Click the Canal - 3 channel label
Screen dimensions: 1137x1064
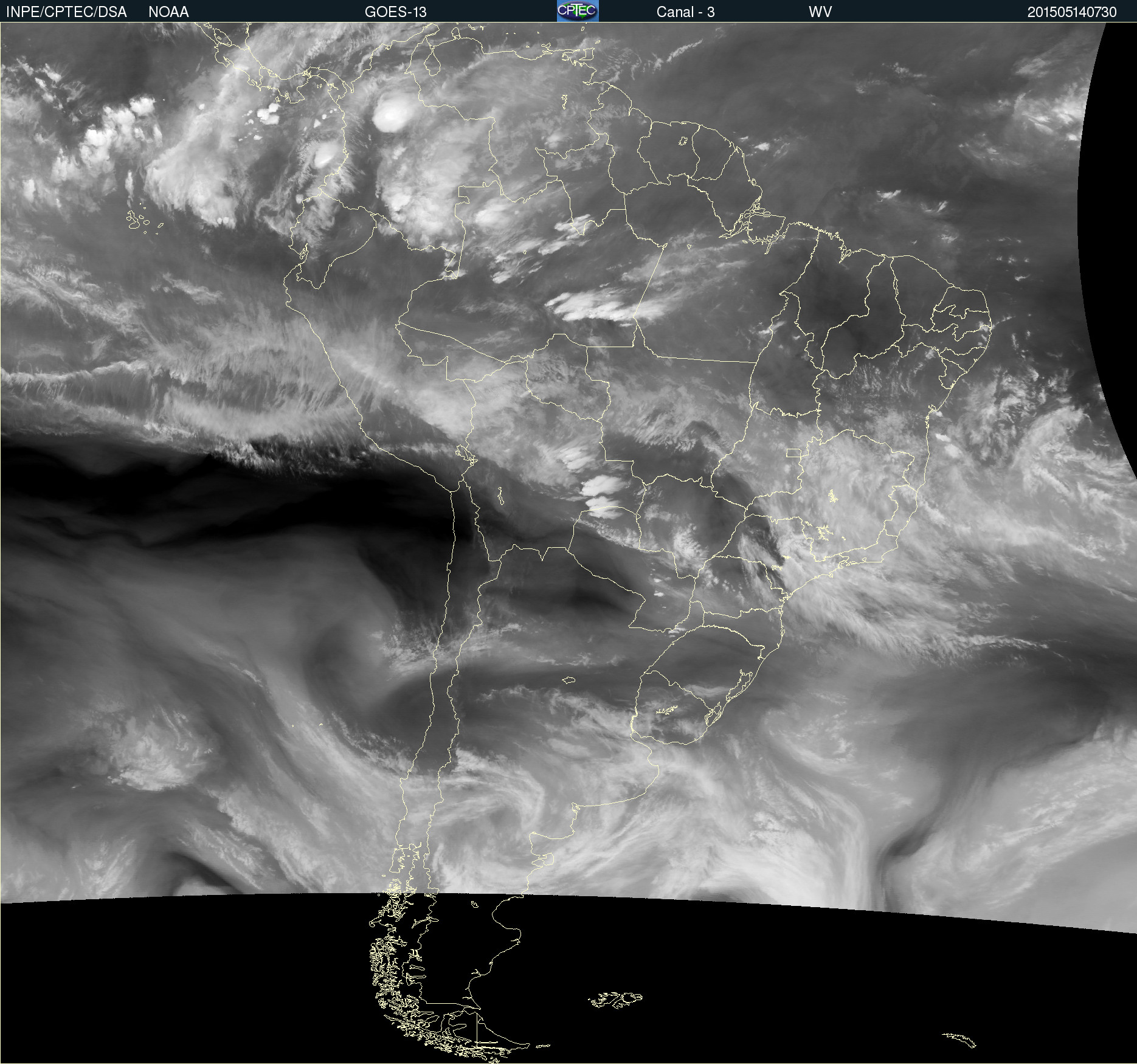[x=685, y=12]
